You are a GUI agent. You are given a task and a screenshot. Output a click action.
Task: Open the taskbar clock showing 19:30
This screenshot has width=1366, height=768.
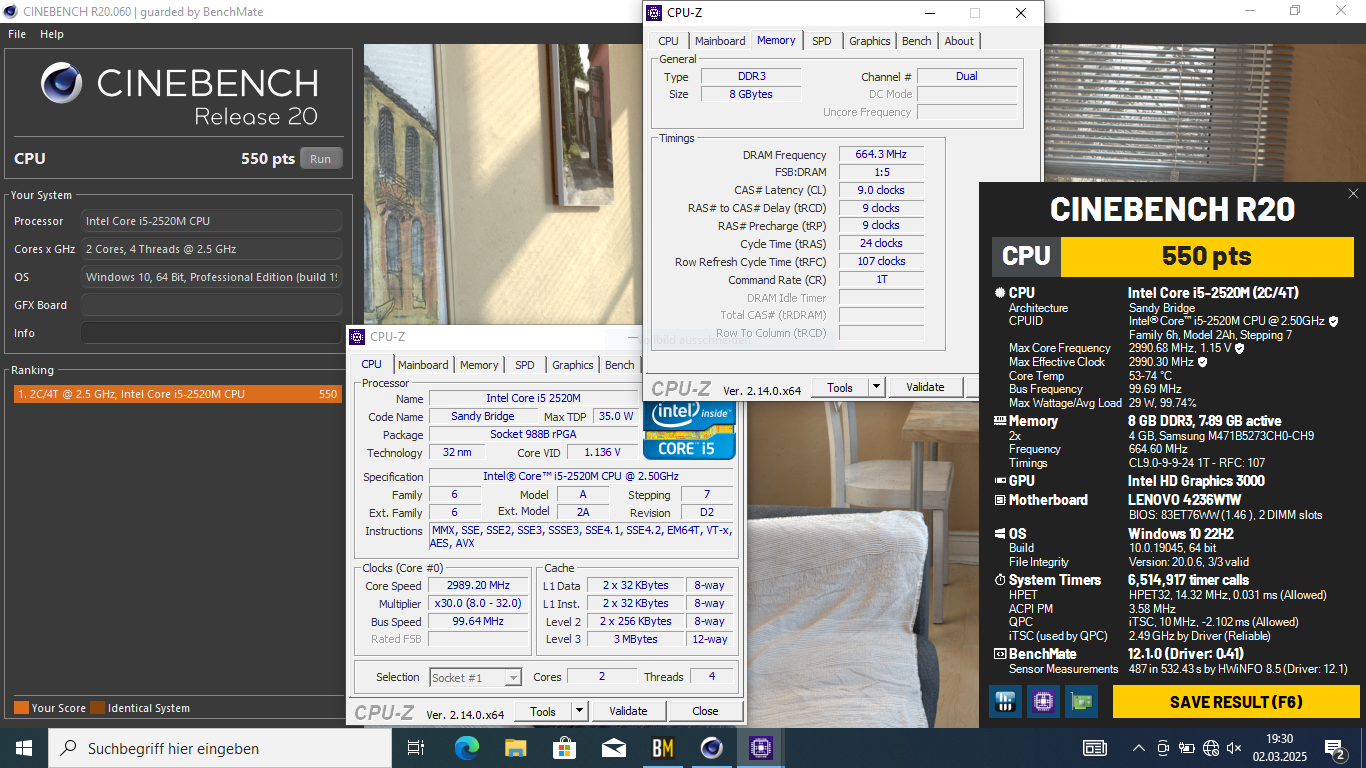[x=1279, y=748]
